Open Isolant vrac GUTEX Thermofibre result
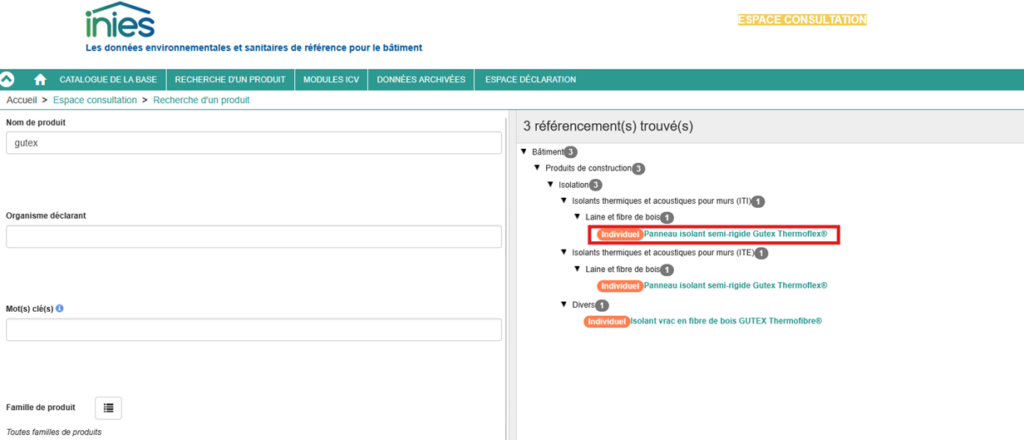 (726, 321)
